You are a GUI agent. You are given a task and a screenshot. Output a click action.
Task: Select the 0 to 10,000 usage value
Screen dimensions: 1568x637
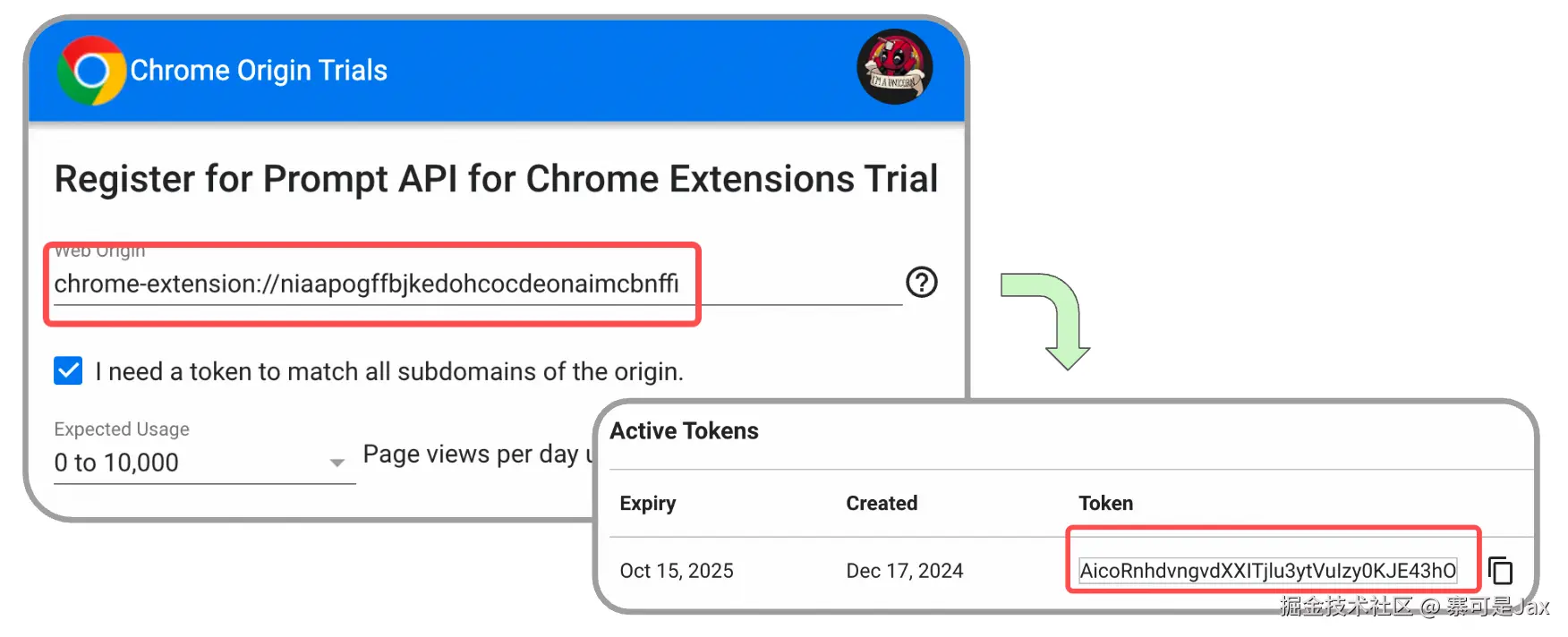116,463
